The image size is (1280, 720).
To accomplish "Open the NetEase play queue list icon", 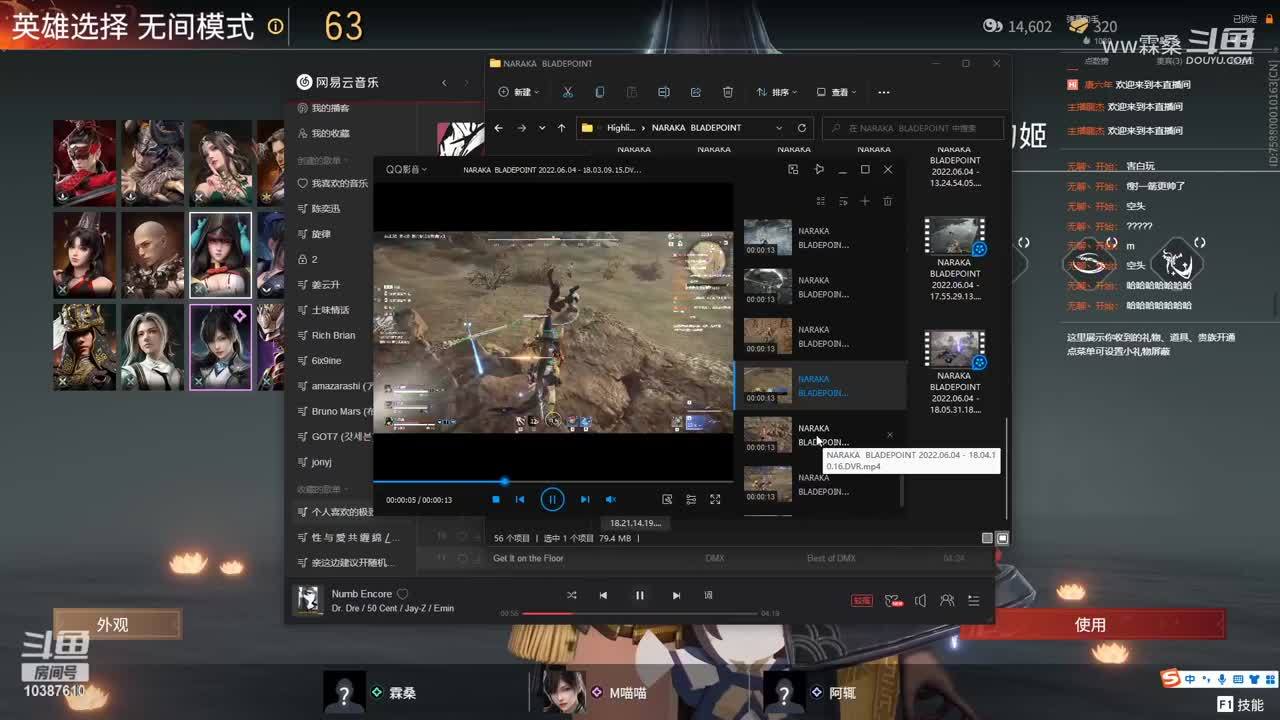I will (973, 601).
